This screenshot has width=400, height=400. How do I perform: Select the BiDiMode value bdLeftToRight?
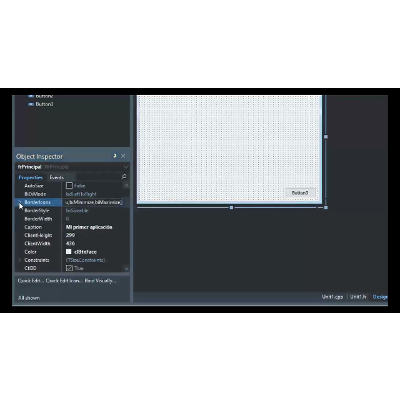coord(81,194)
